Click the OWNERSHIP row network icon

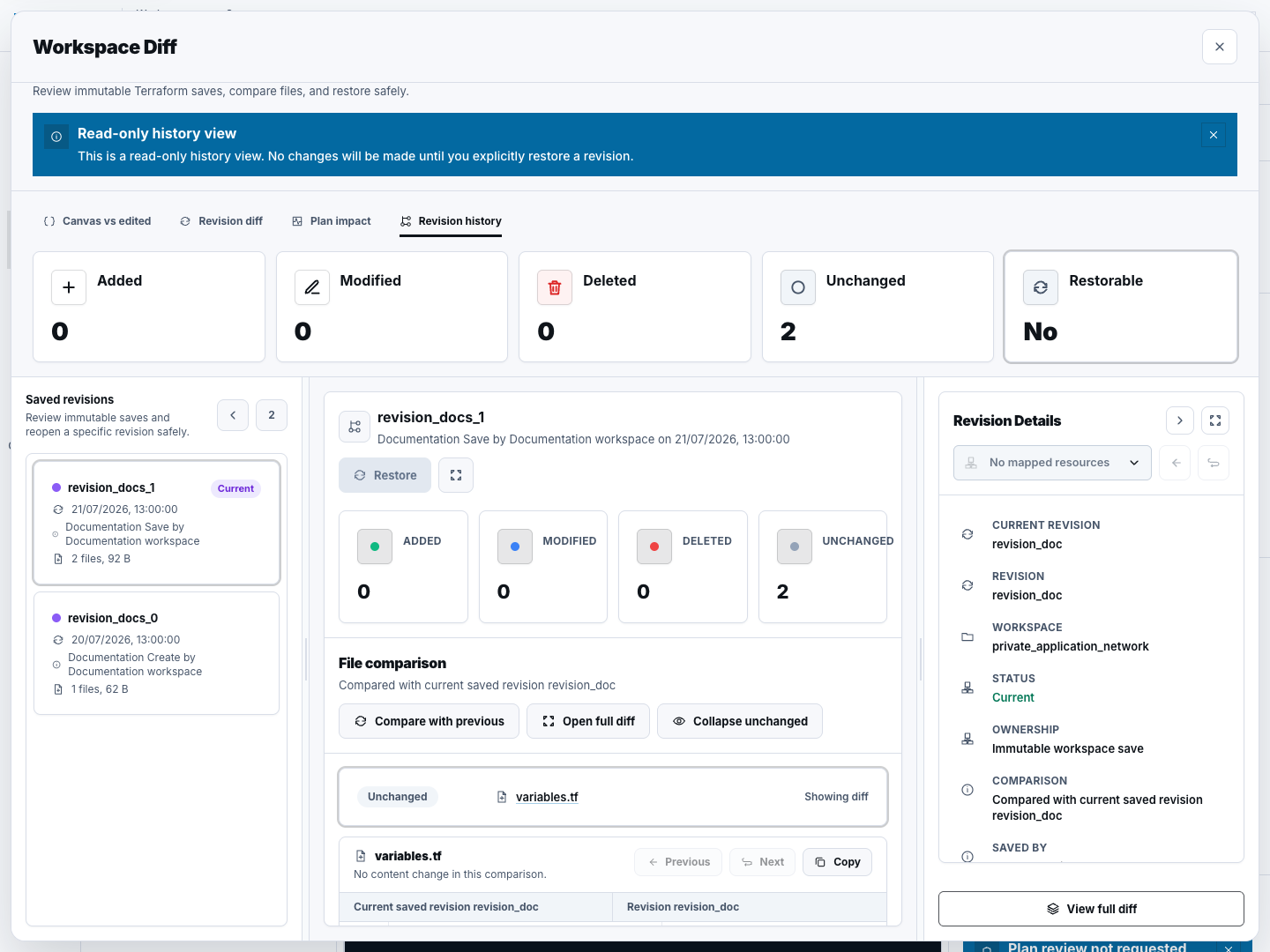pos(967,739)
